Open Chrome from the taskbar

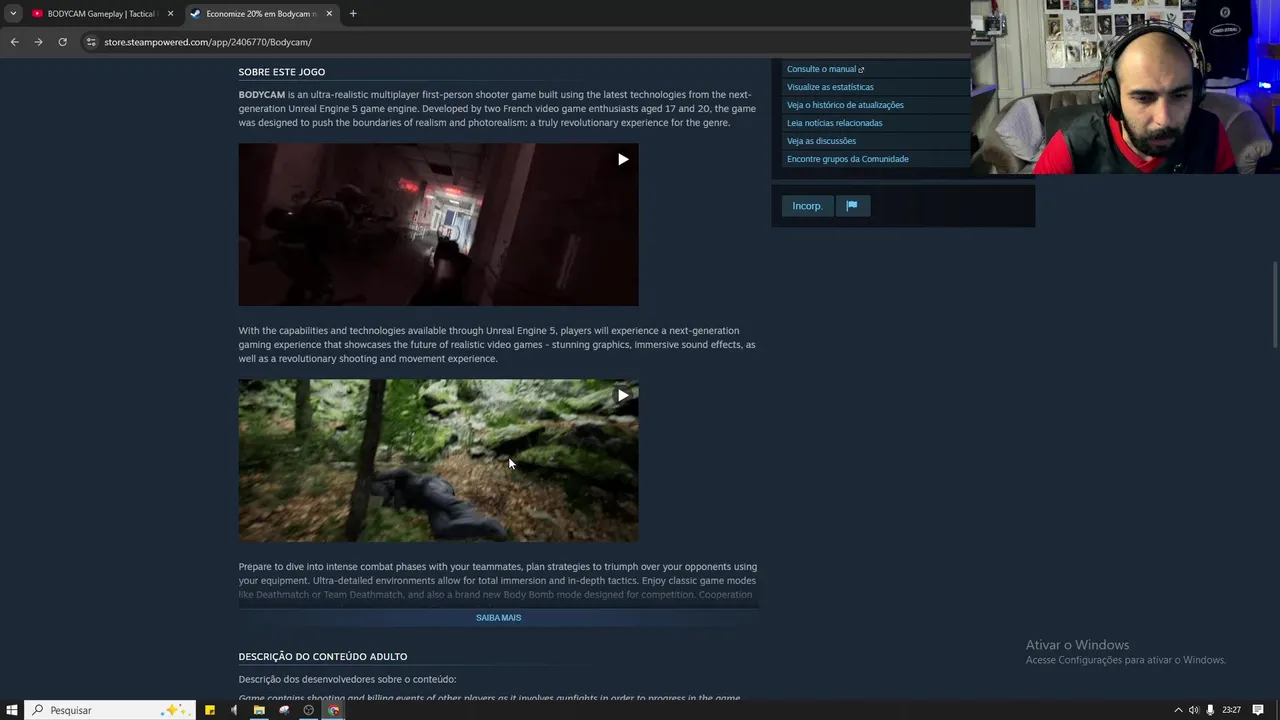point(334,710)
